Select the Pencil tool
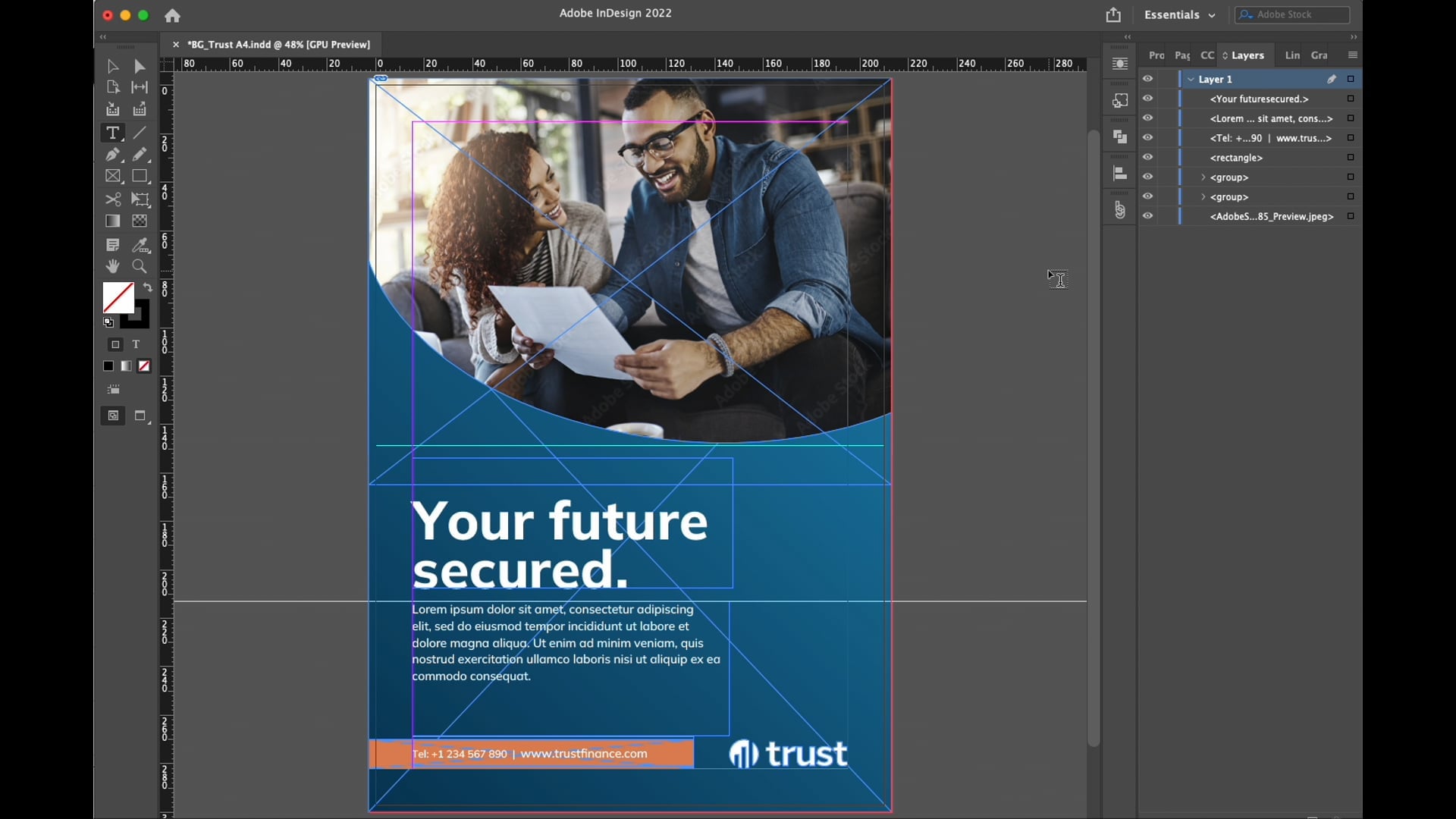1456x819 pixels. pos(140,155)
